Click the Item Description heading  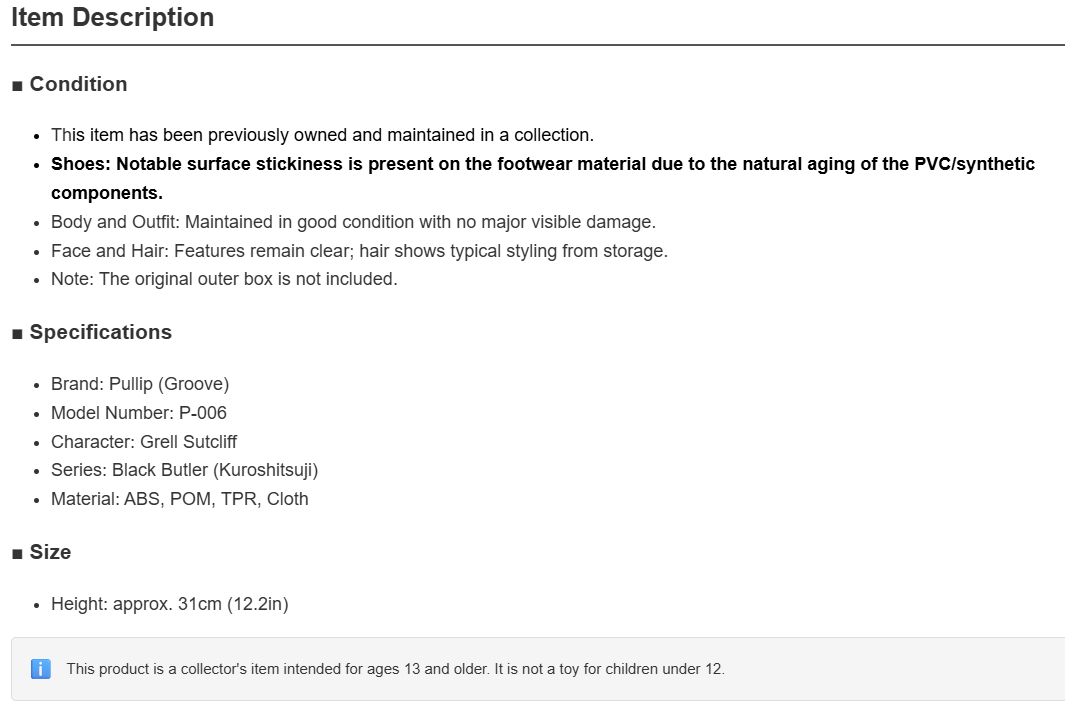pyautogui.click(x=113, y=17)
